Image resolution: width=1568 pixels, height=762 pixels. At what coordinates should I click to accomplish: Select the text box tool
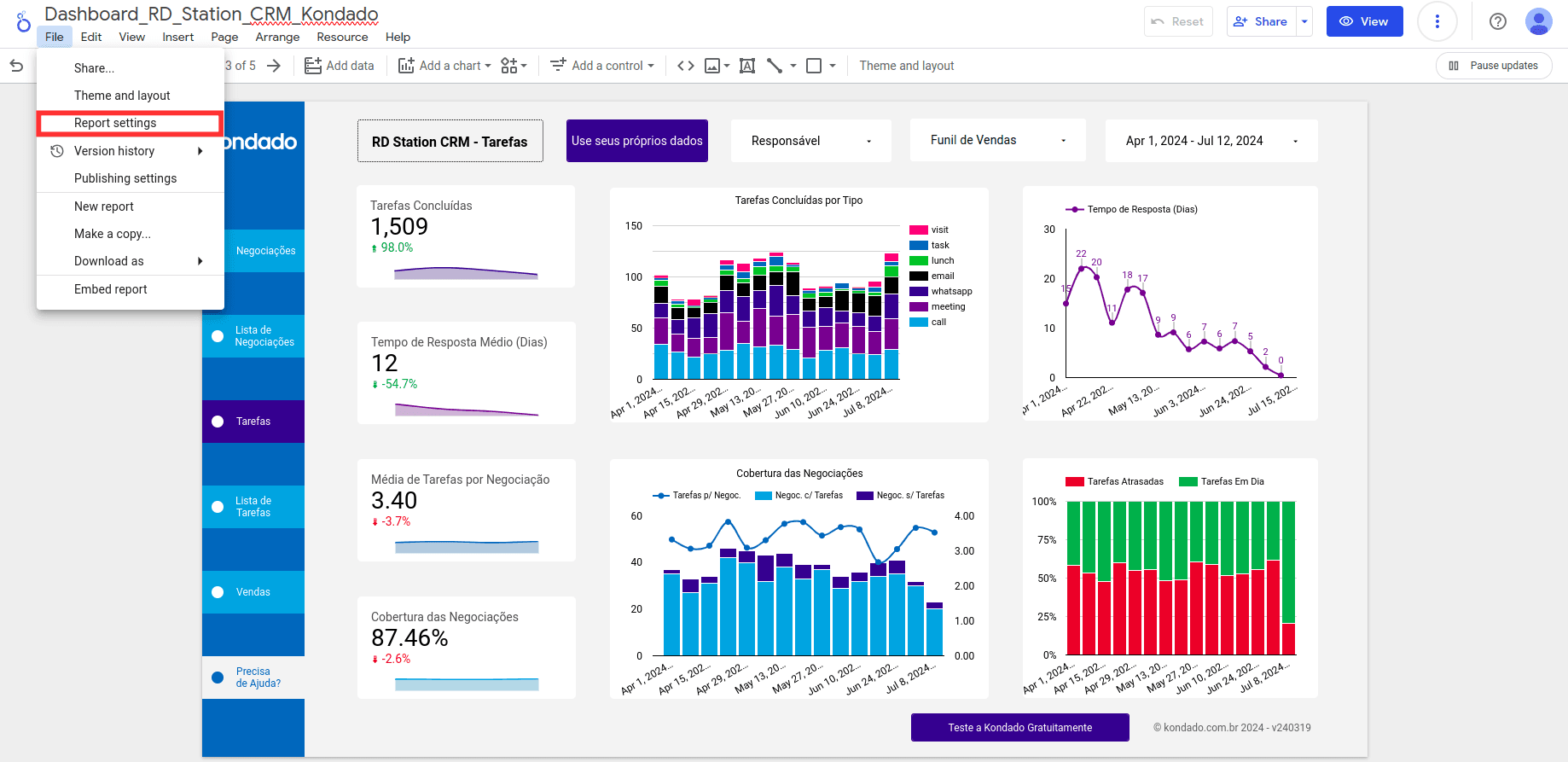click(x=747, y=66)
